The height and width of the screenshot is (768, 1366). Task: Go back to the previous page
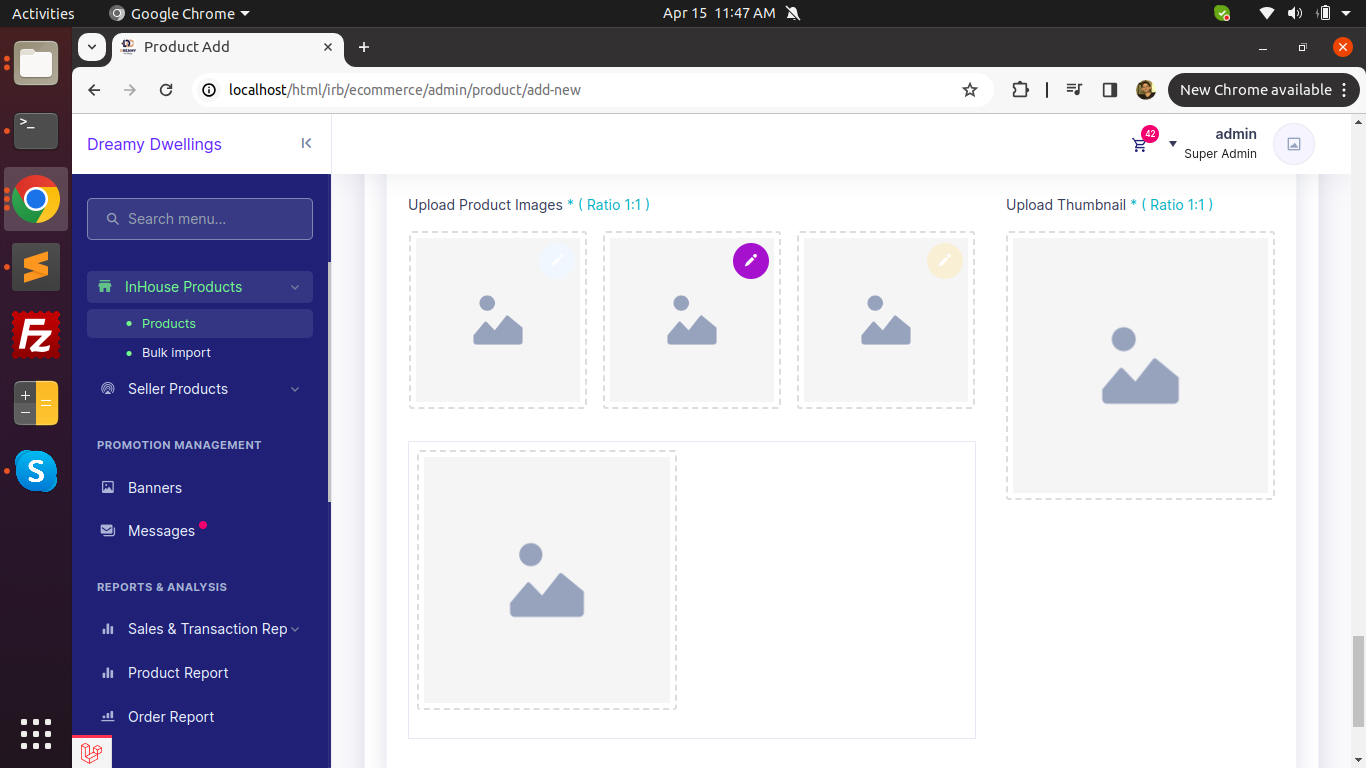coord(94,90)
